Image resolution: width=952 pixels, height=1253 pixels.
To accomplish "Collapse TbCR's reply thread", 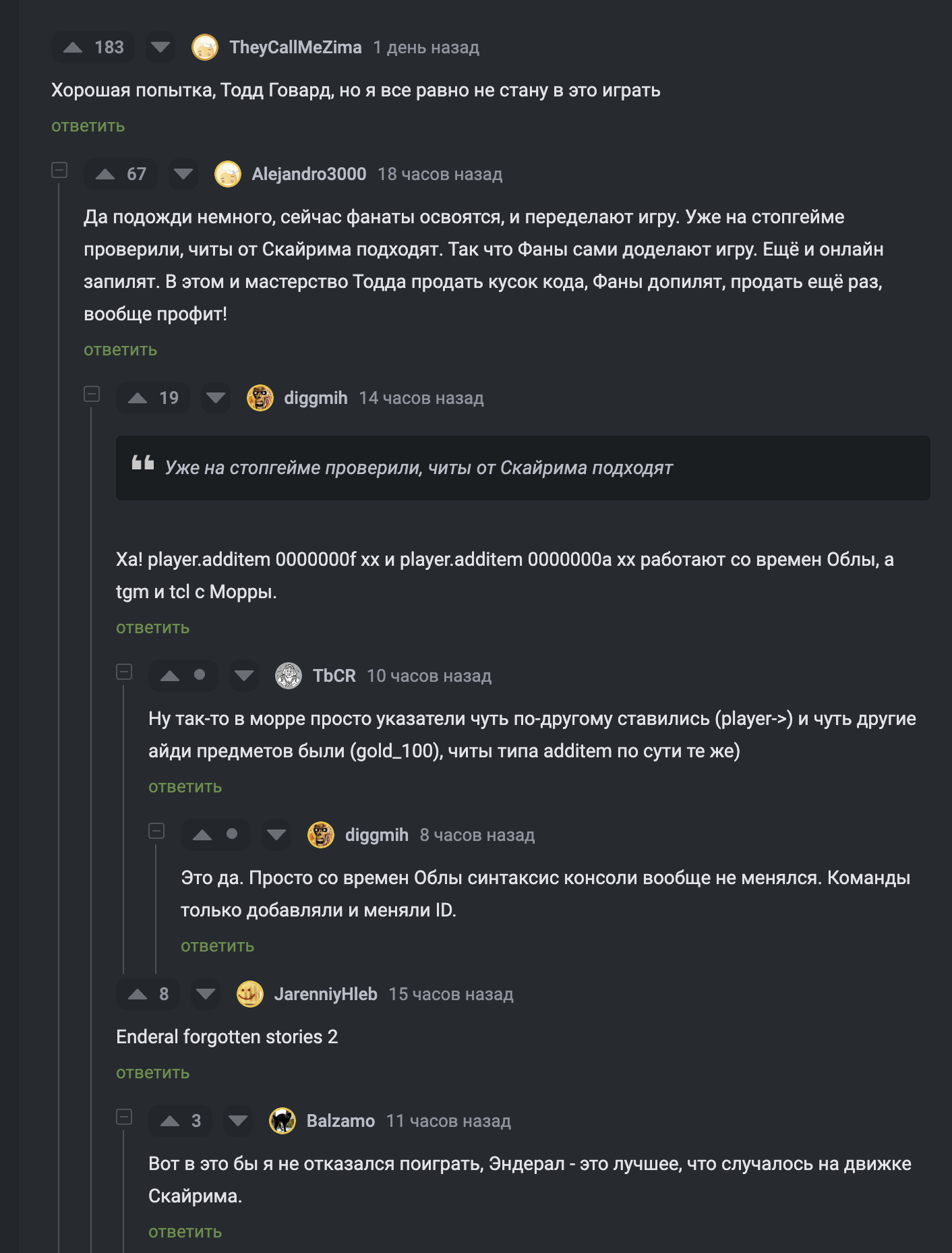I will click(x=124, y=672).
